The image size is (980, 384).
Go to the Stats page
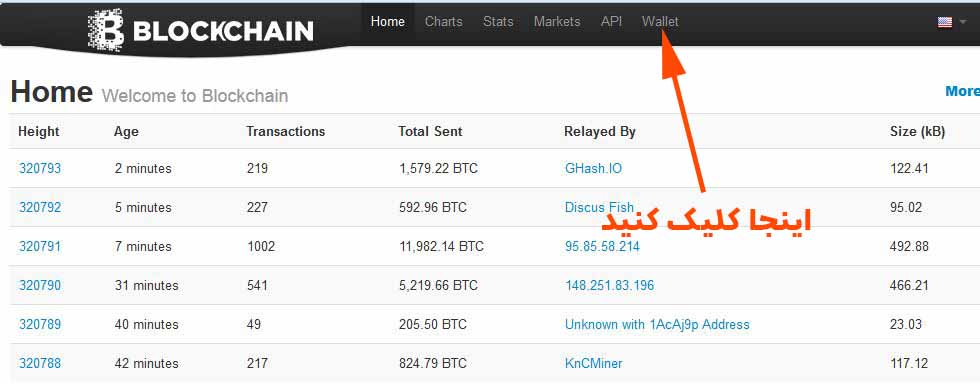click(x=498, y=21)
